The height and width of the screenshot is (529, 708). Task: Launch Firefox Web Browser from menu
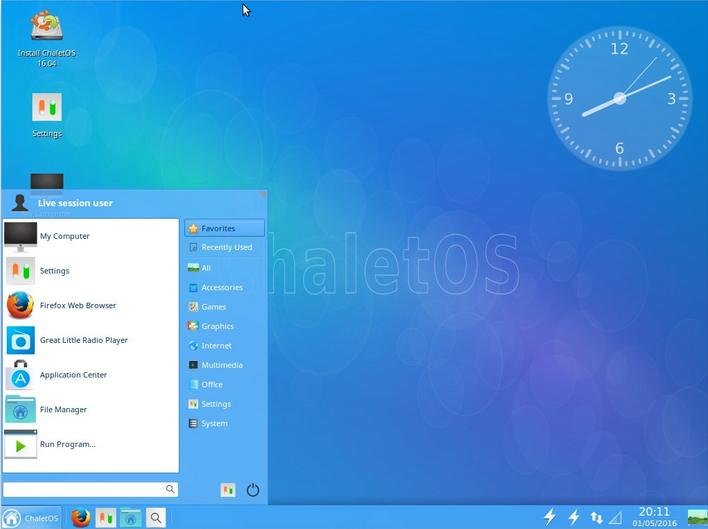91,306
